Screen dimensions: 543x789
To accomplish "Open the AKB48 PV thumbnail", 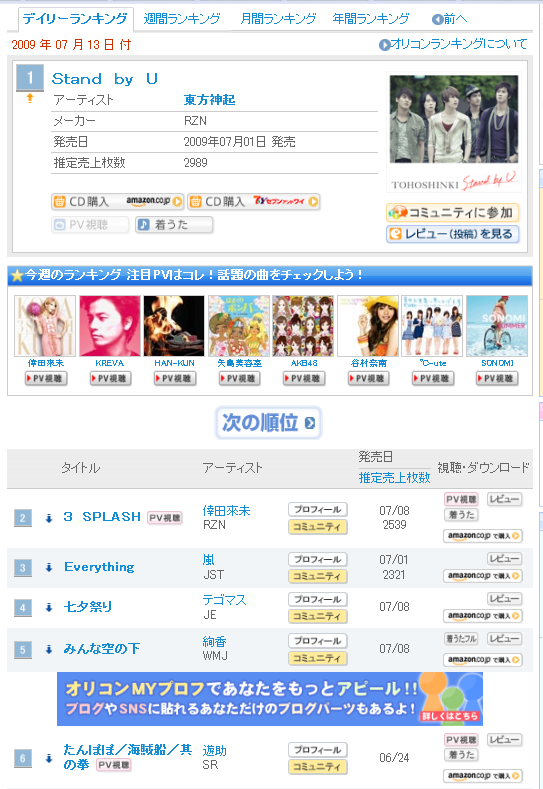I will [x=303, y=326].
